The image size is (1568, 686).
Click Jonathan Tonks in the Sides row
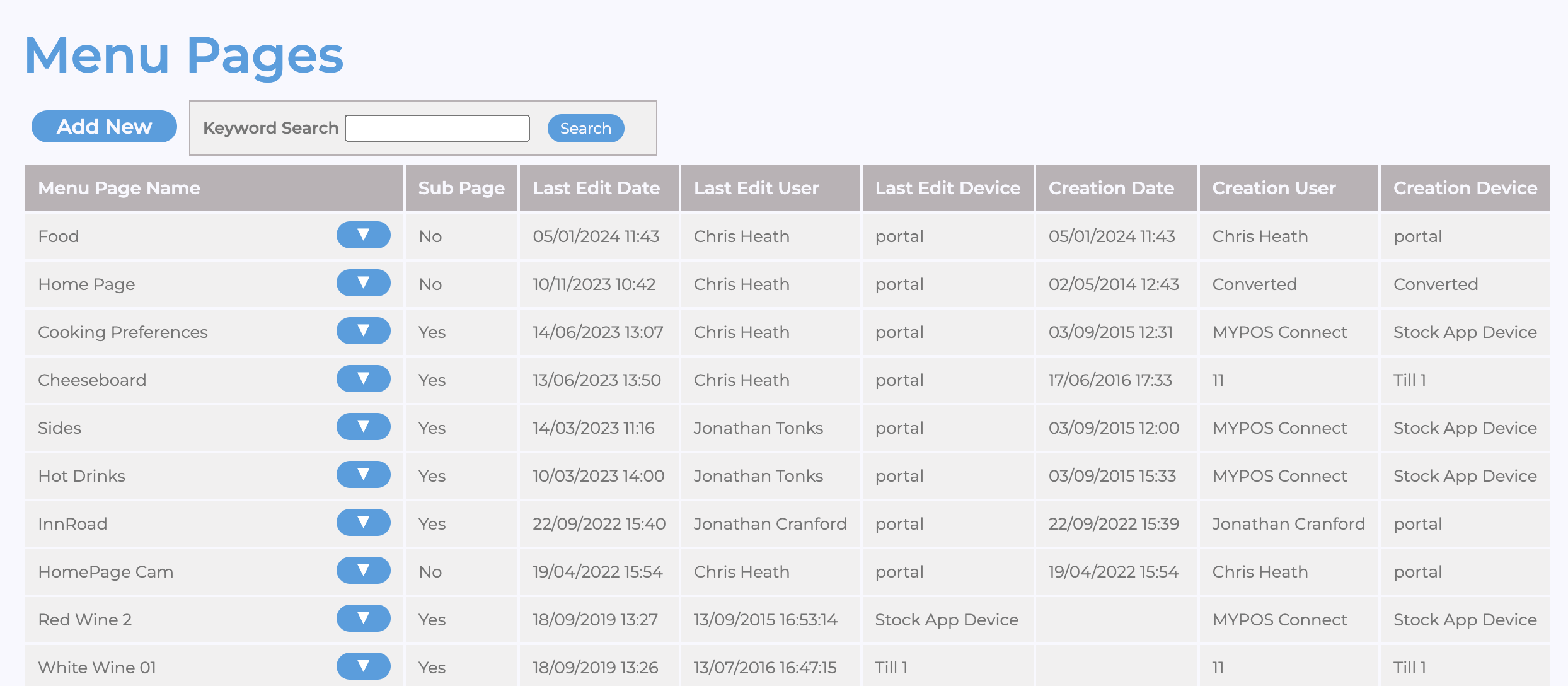(x=758, y=428)
